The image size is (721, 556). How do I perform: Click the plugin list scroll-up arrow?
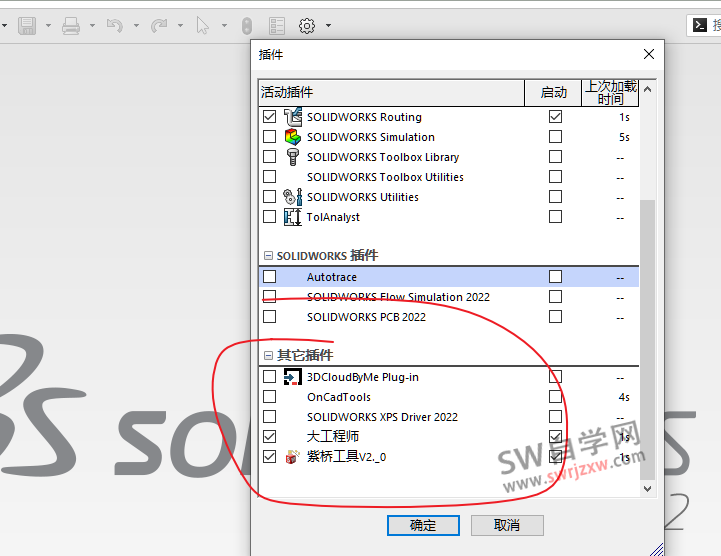tap(648, 89)
